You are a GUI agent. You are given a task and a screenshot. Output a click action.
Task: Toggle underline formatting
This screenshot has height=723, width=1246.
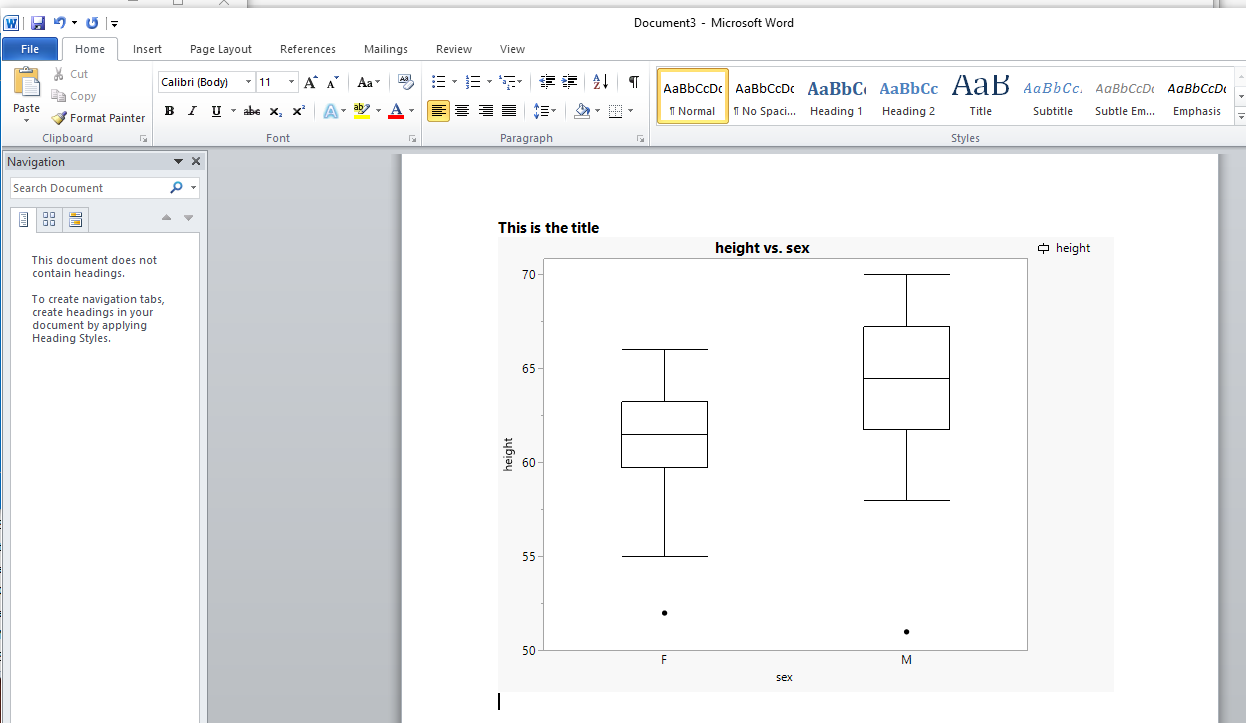point(214,110)
